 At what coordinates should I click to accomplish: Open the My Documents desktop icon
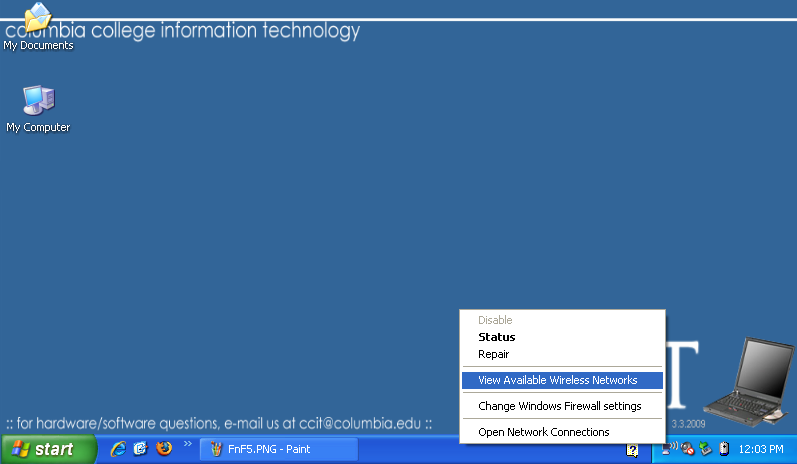[x=38, y=26]
